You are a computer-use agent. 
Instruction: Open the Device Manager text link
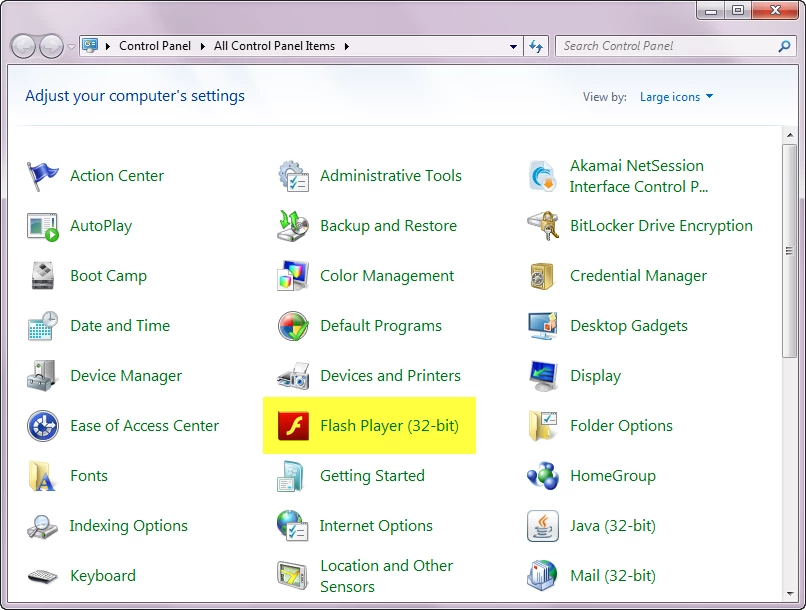point(126,376)
